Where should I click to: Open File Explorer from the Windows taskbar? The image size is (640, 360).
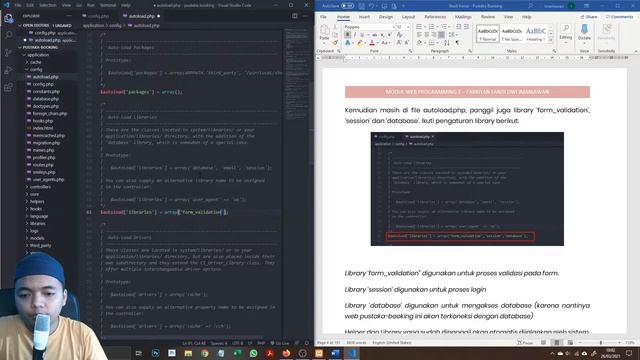tap(188, 353)
